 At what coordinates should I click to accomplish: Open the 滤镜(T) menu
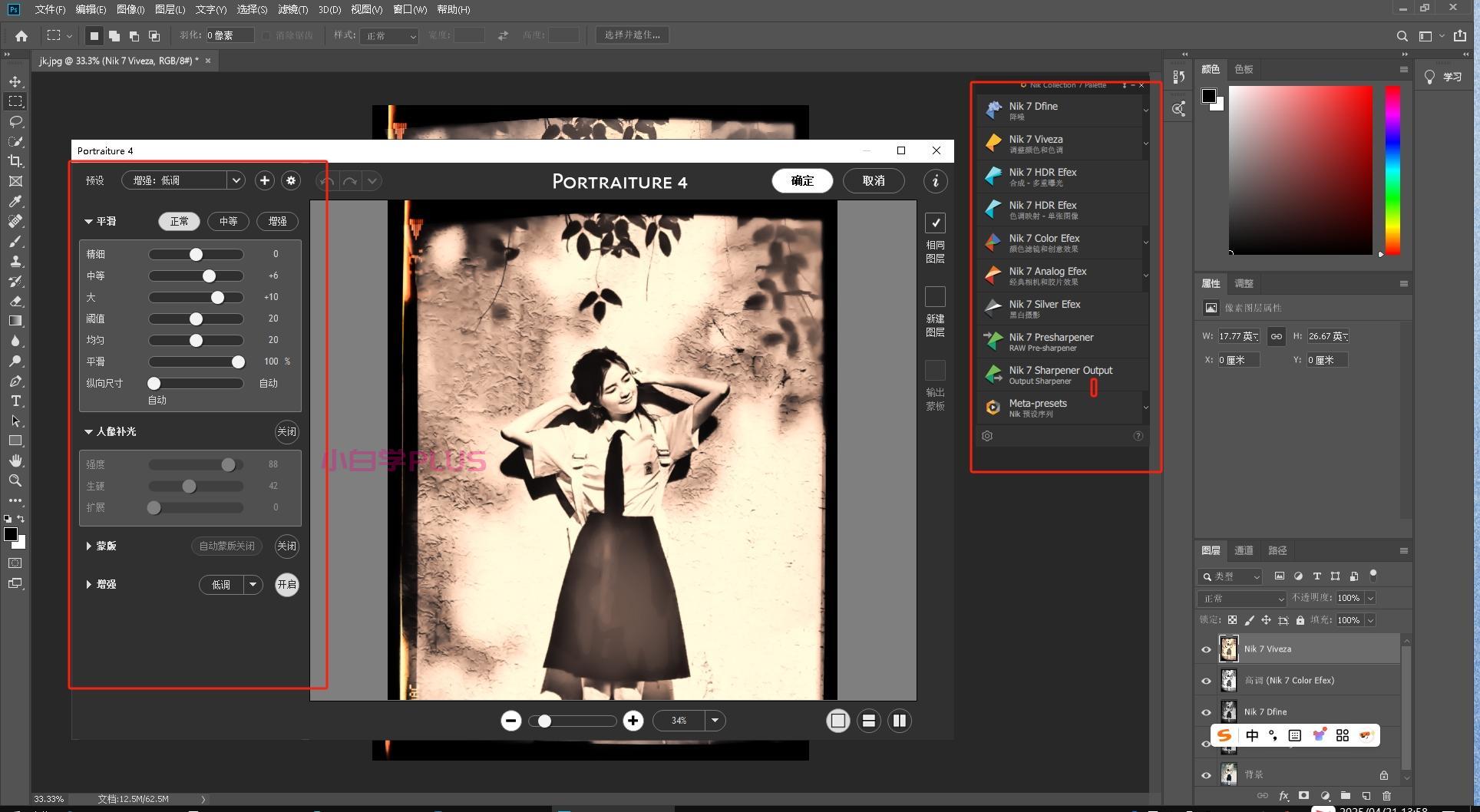292,9
